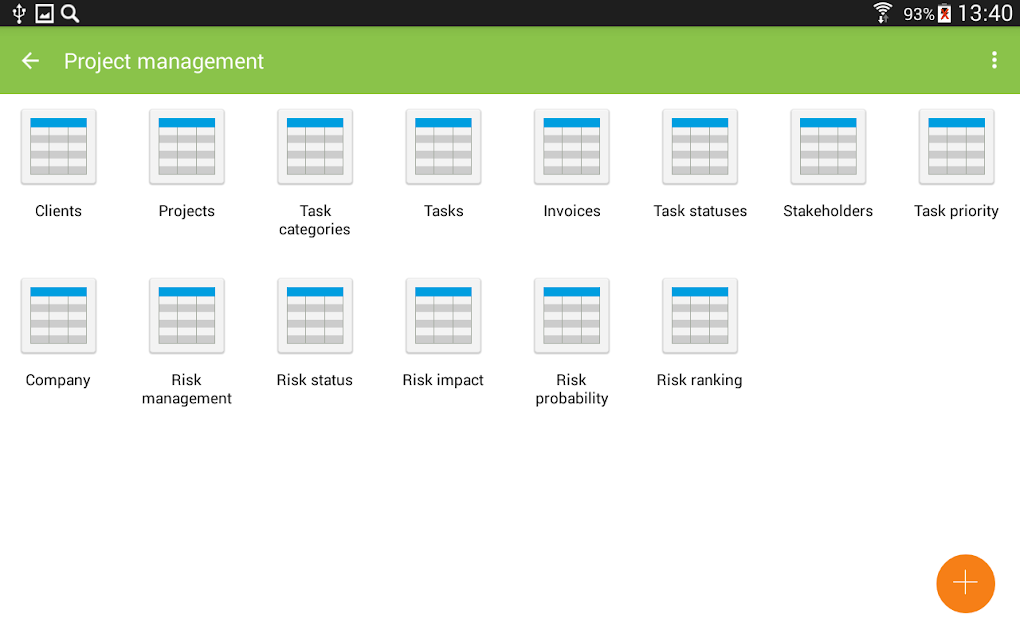Open the three-dot overflow menu
Viewport: 1020px width, 638px height.
pyautogui.click(x=994, y=60)
